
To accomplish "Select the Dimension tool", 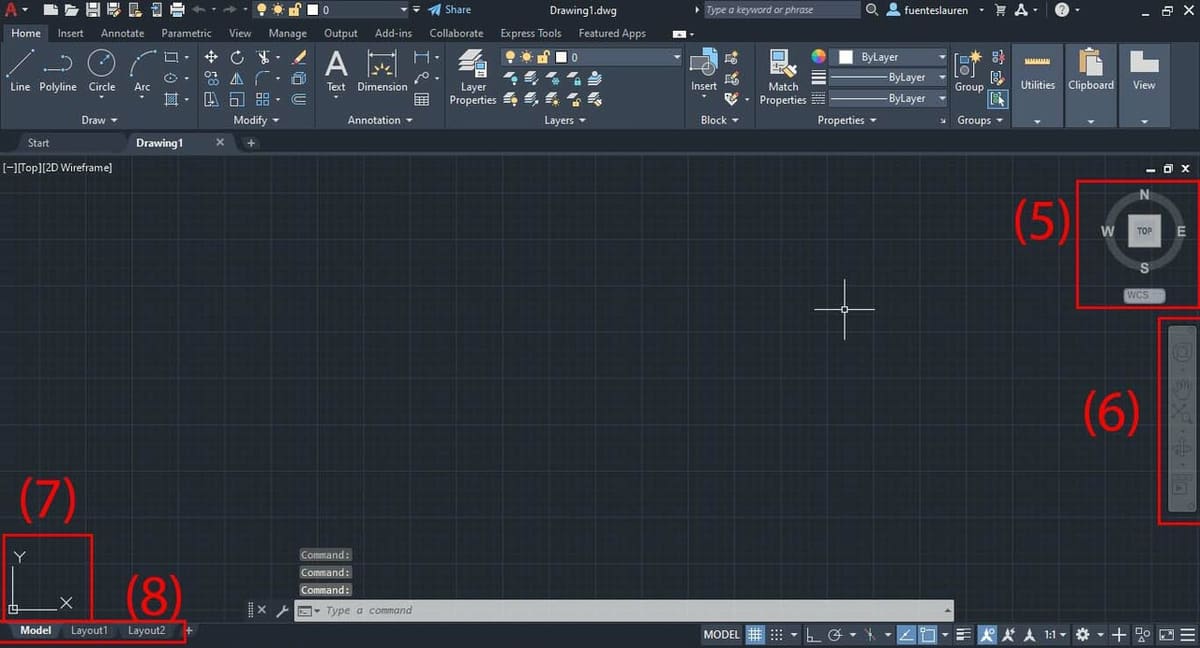I will (x=382, y=70).
